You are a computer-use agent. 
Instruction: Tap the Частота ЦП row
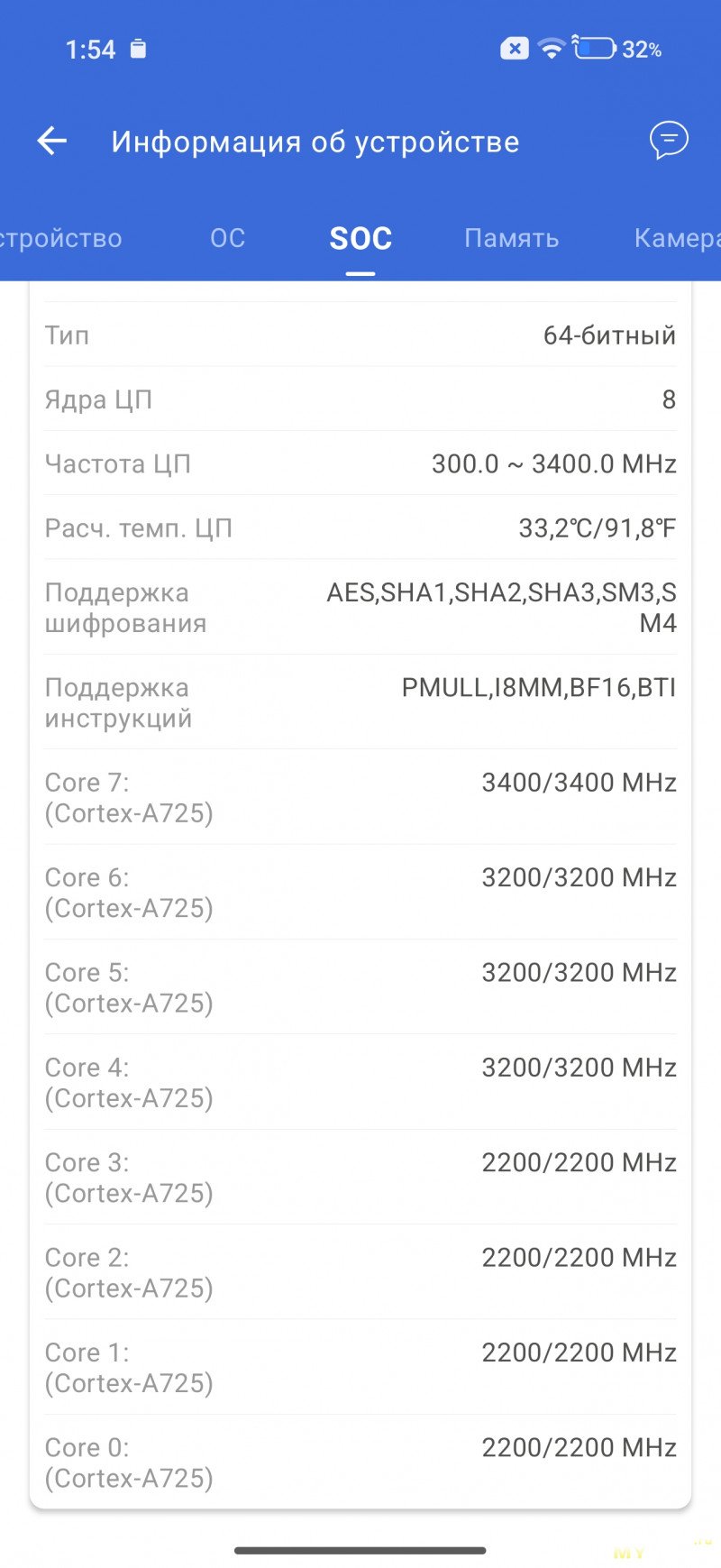point(360,463)
